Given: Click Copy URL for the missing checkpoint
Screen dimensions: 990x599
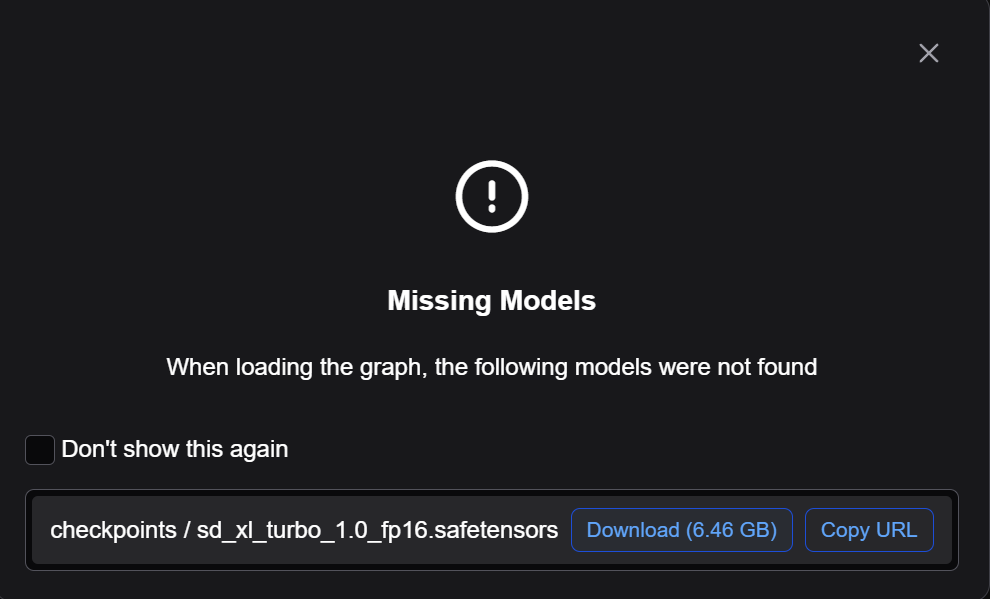Looking at the screenshot, I should (869, 530).
